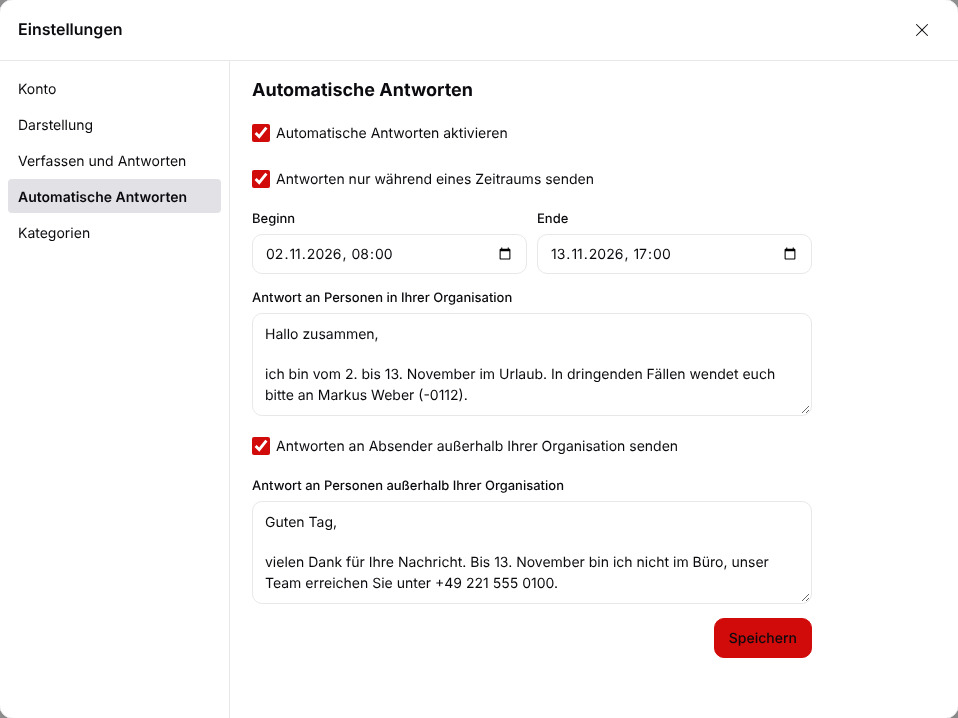Viewport: 958px width, 718px height.
Task: Switch to Darstellung settings
Action: [x=114, y=125]
